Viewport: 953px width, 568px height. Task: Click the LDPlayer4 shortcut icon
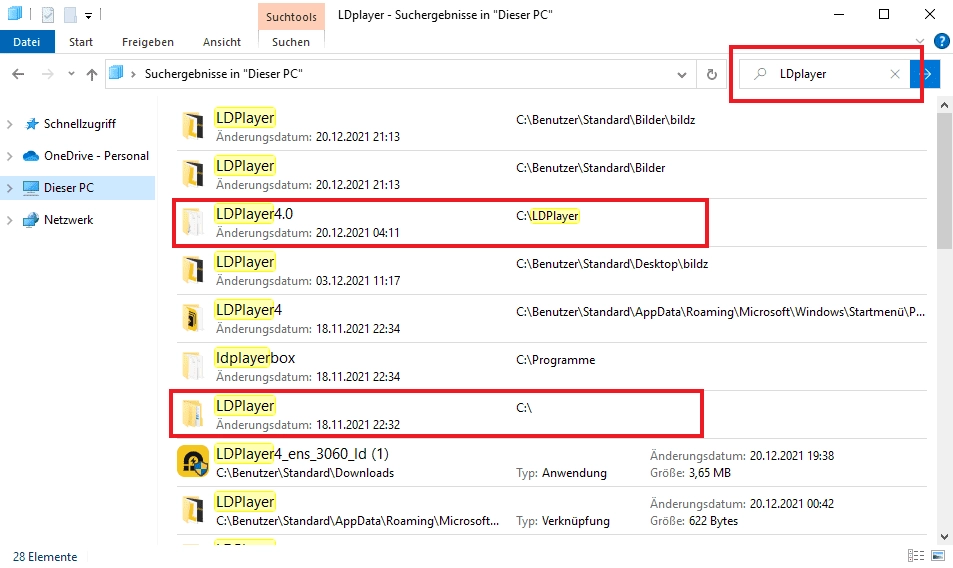[193, 318]
